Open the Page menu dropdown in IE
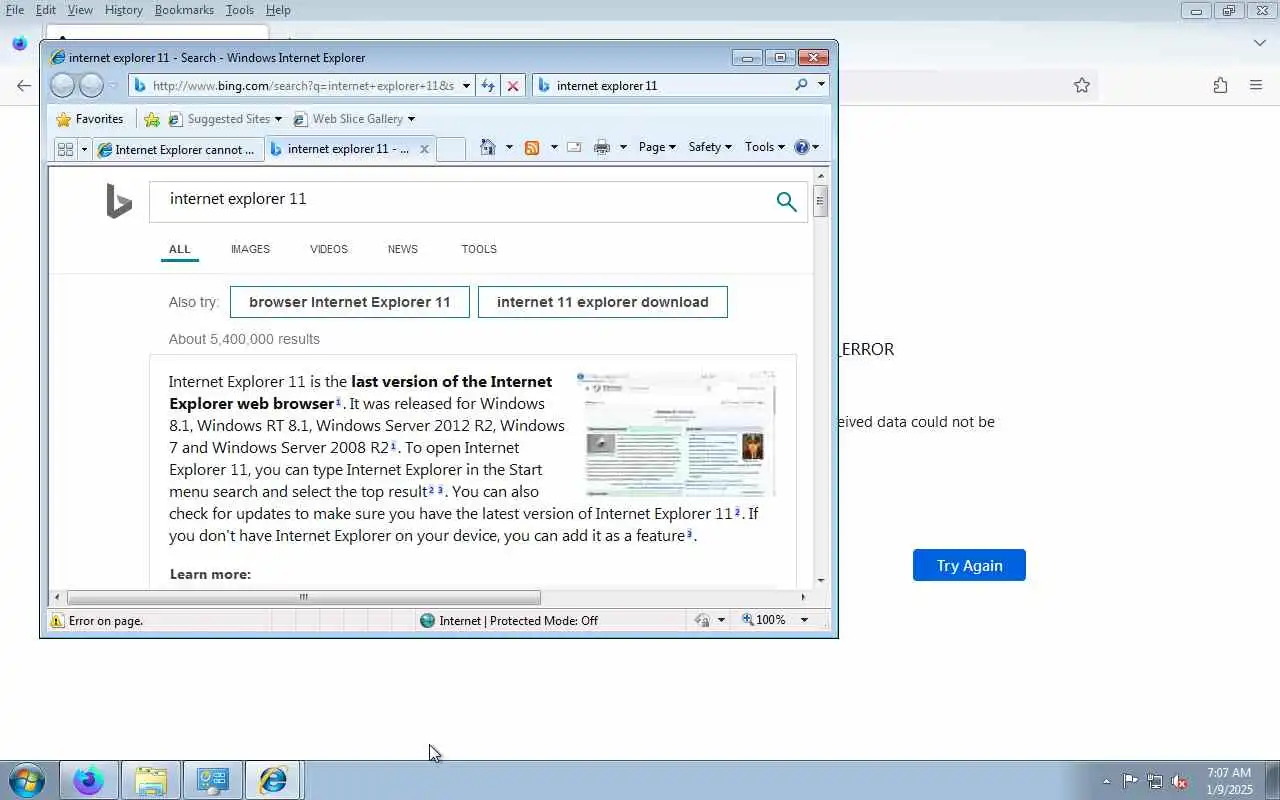 click(657, 147)
